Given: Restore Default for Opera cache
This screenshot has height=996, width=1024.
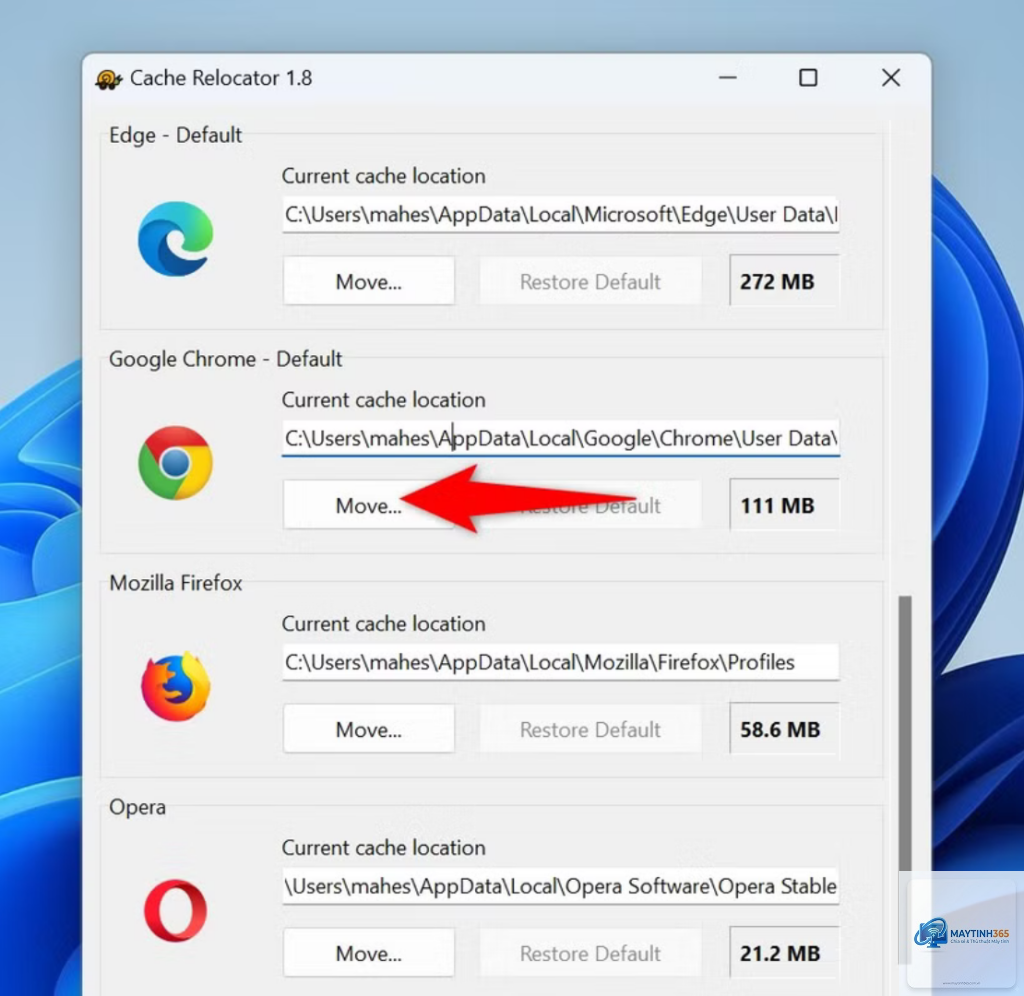Looking at the screenshot, I should [590, 953].
